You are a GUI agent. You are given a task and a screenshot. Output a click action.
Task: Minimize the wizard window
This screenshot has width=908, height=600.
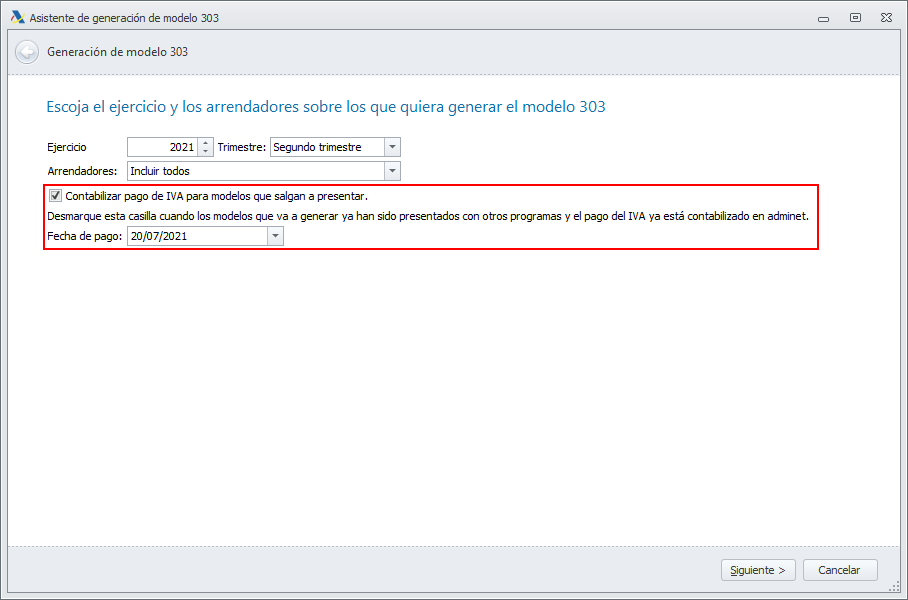click(823, 19)
